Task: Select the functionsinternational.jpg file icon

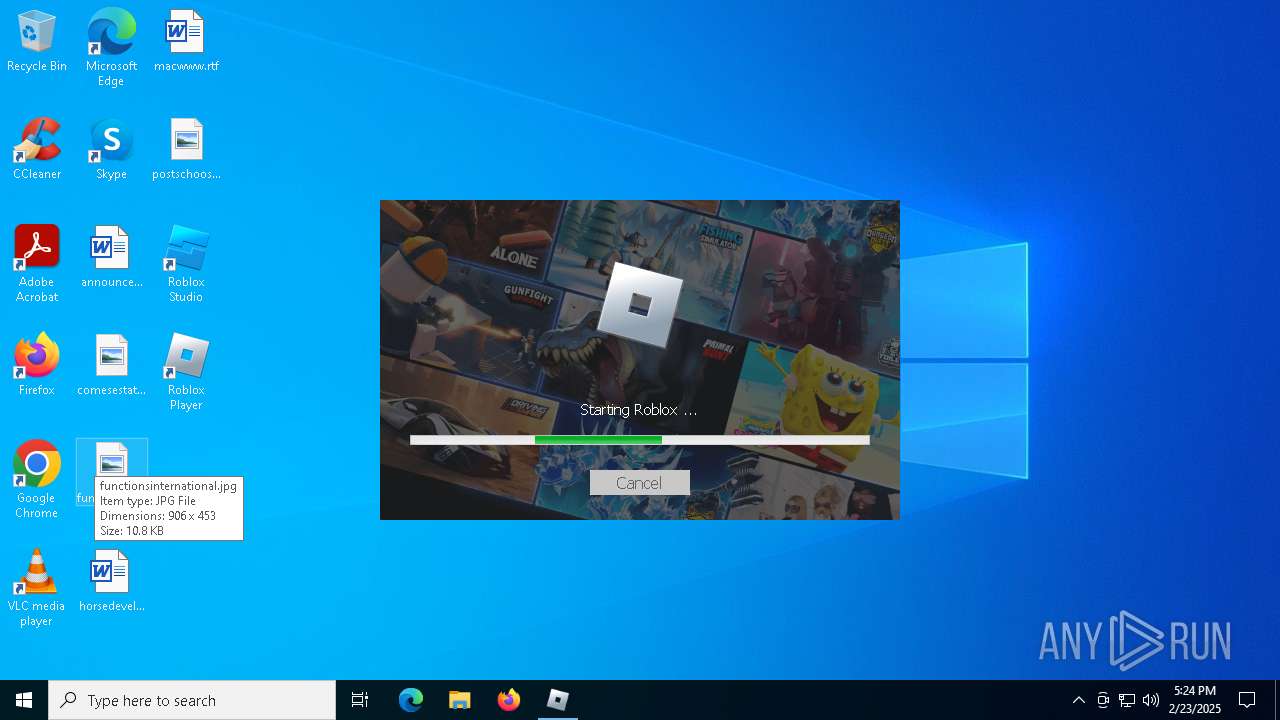Action: pyautogui.click(x=111, y=462)
